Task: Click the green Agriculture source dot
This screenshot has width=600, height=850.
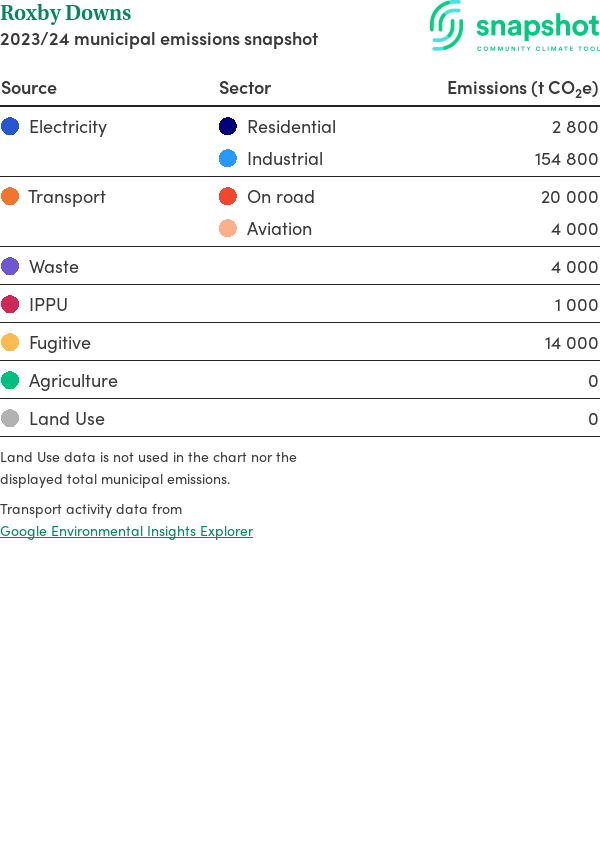Action: 10,381
